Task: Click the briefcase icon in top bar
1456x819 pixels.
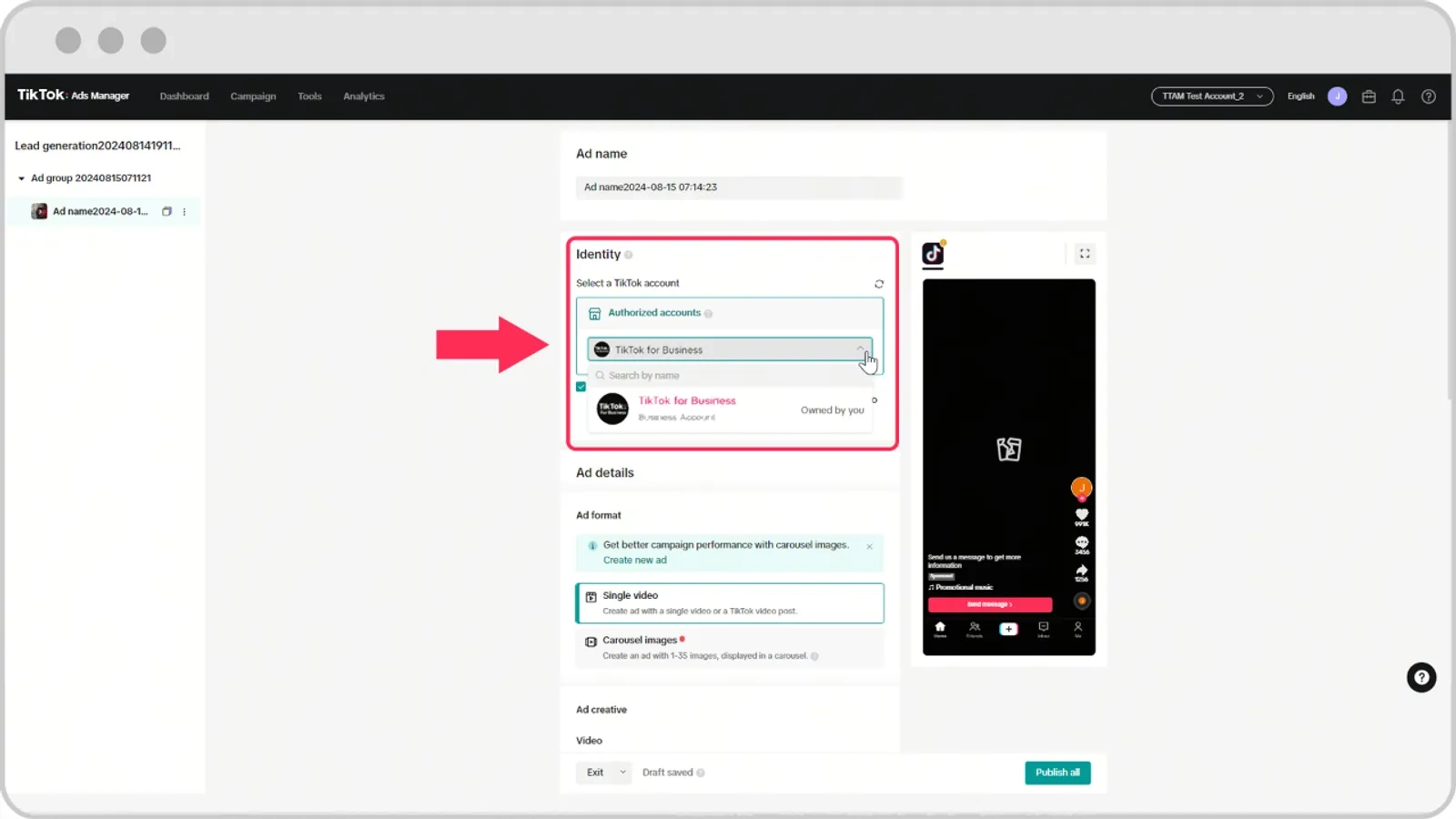Action: (1369, 96)
